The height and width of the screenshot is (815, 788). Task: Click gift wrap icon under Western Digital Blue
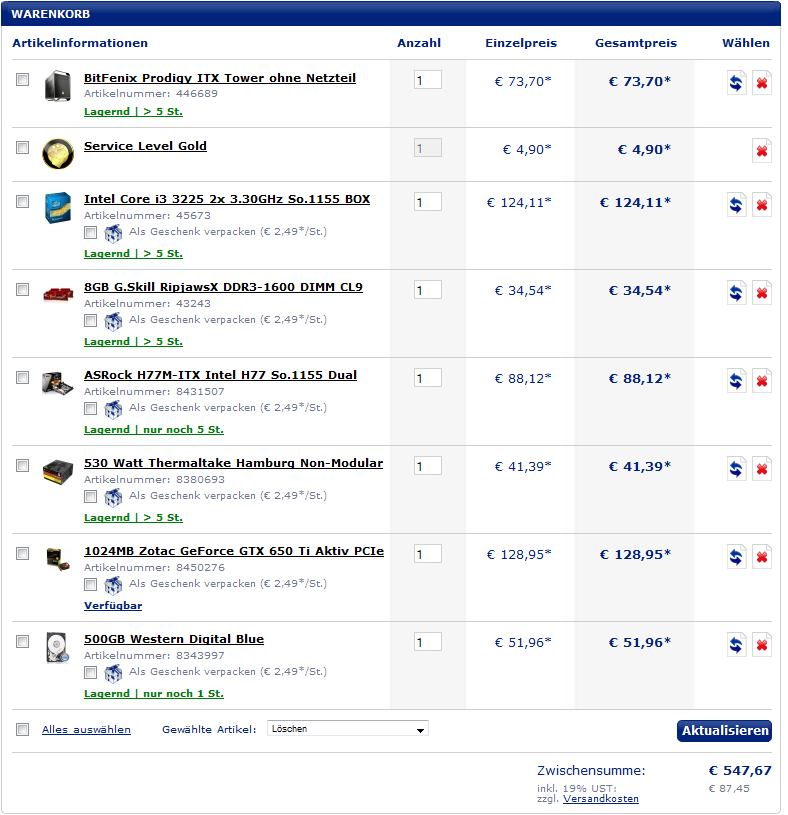pyautogui.click(x=113, y=673)
